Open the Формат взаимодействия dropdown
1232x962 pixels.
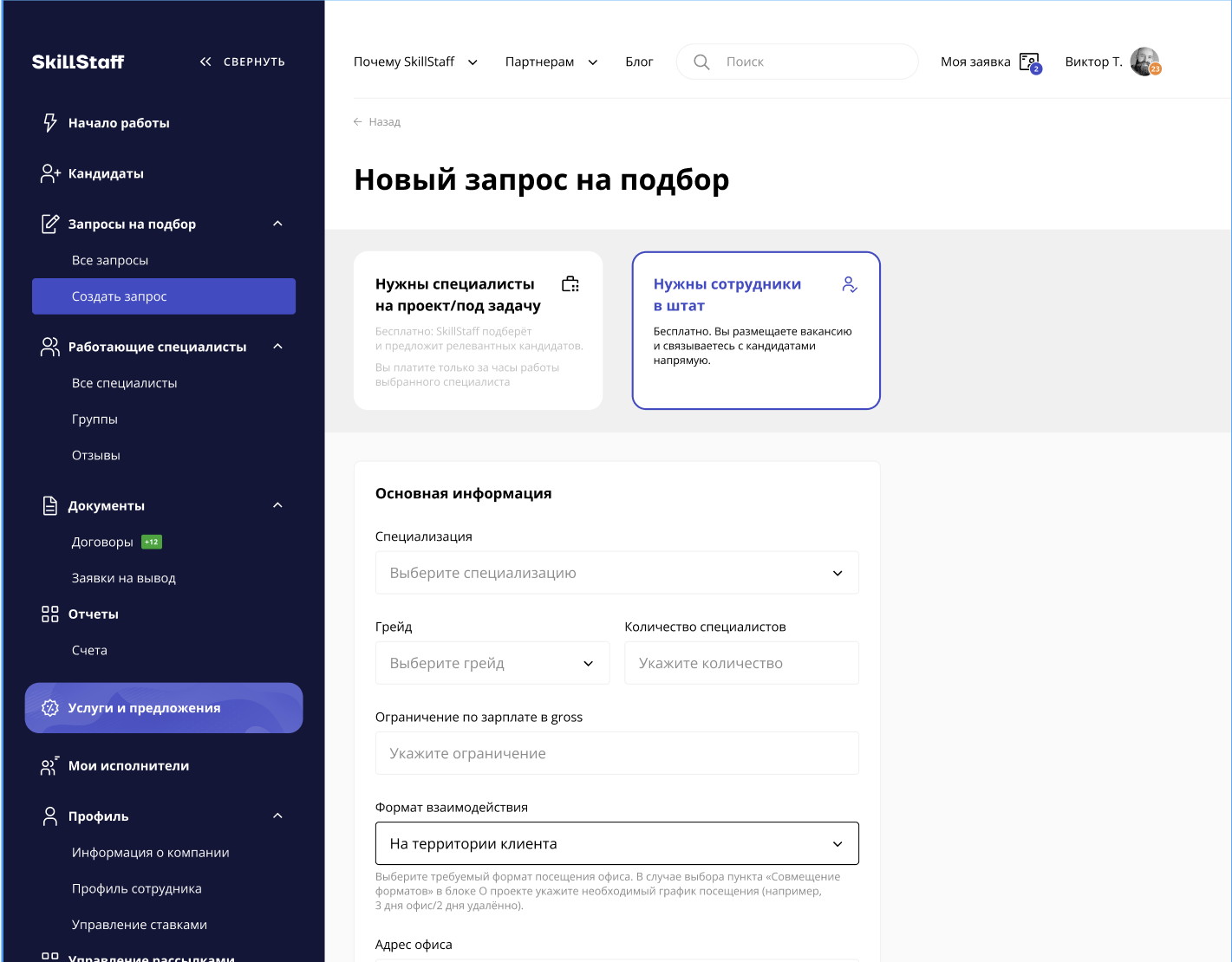coord(617,843)
